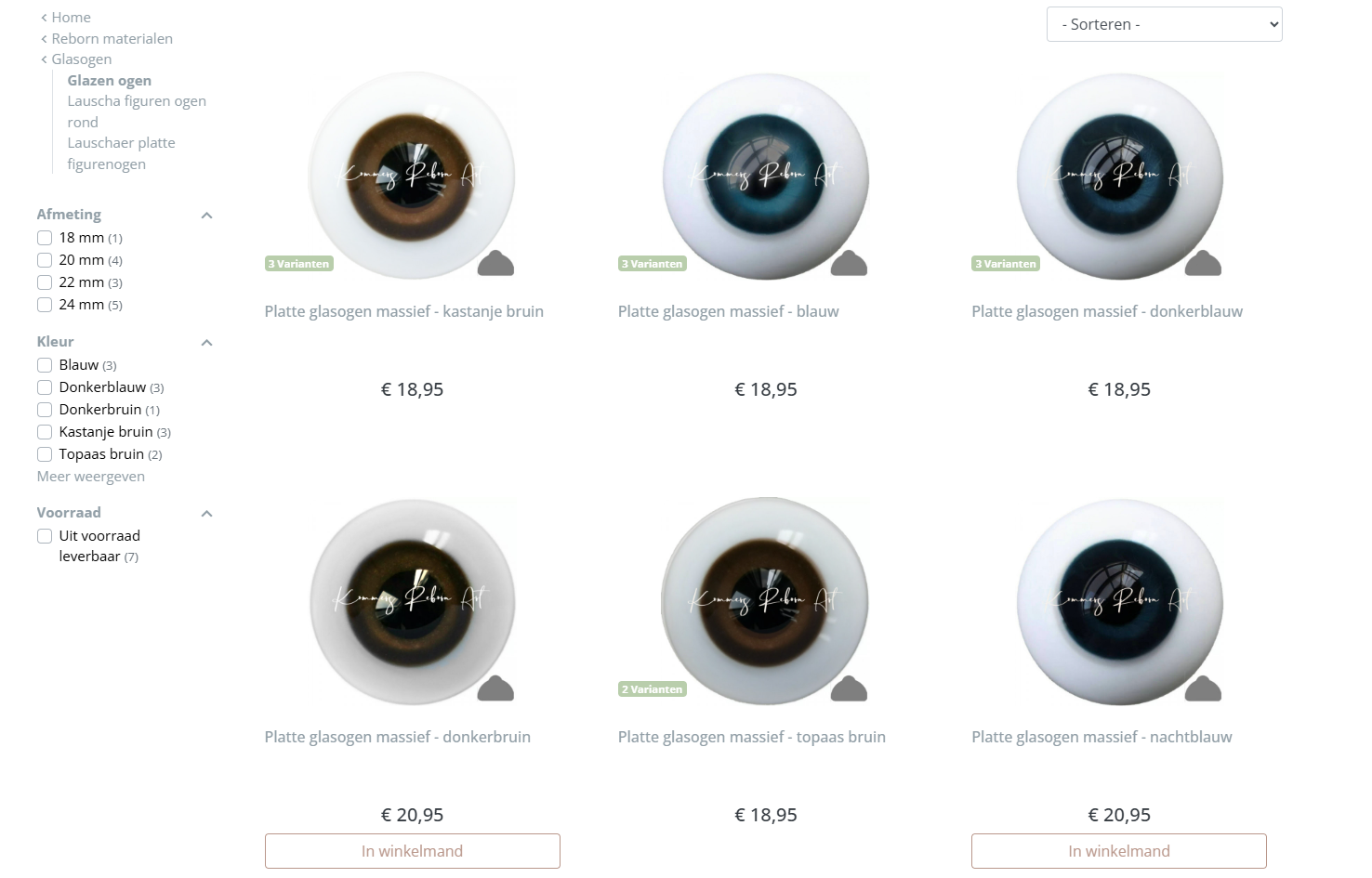Click the gray dome icon on topaas bruin eye

pyautogui.click(x=849, y=688)
